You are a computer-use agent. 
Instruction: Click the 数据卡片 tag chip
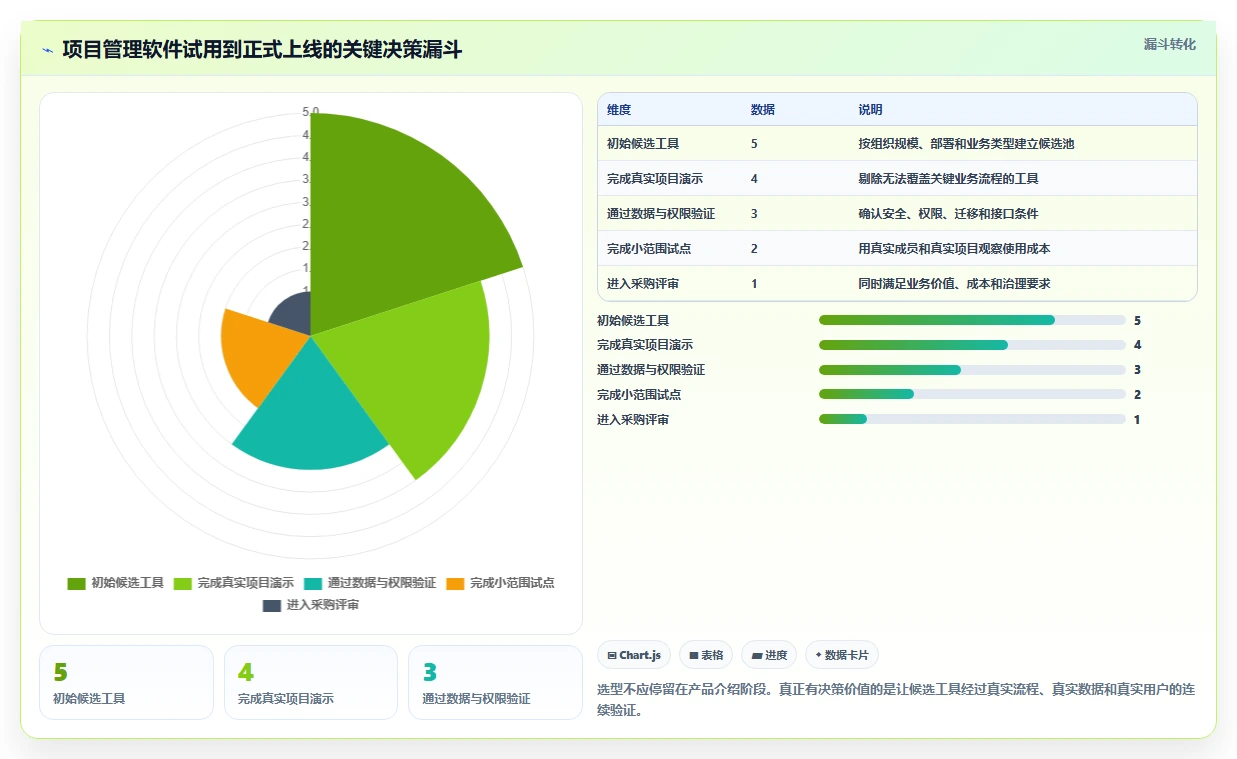click(842, 655)
